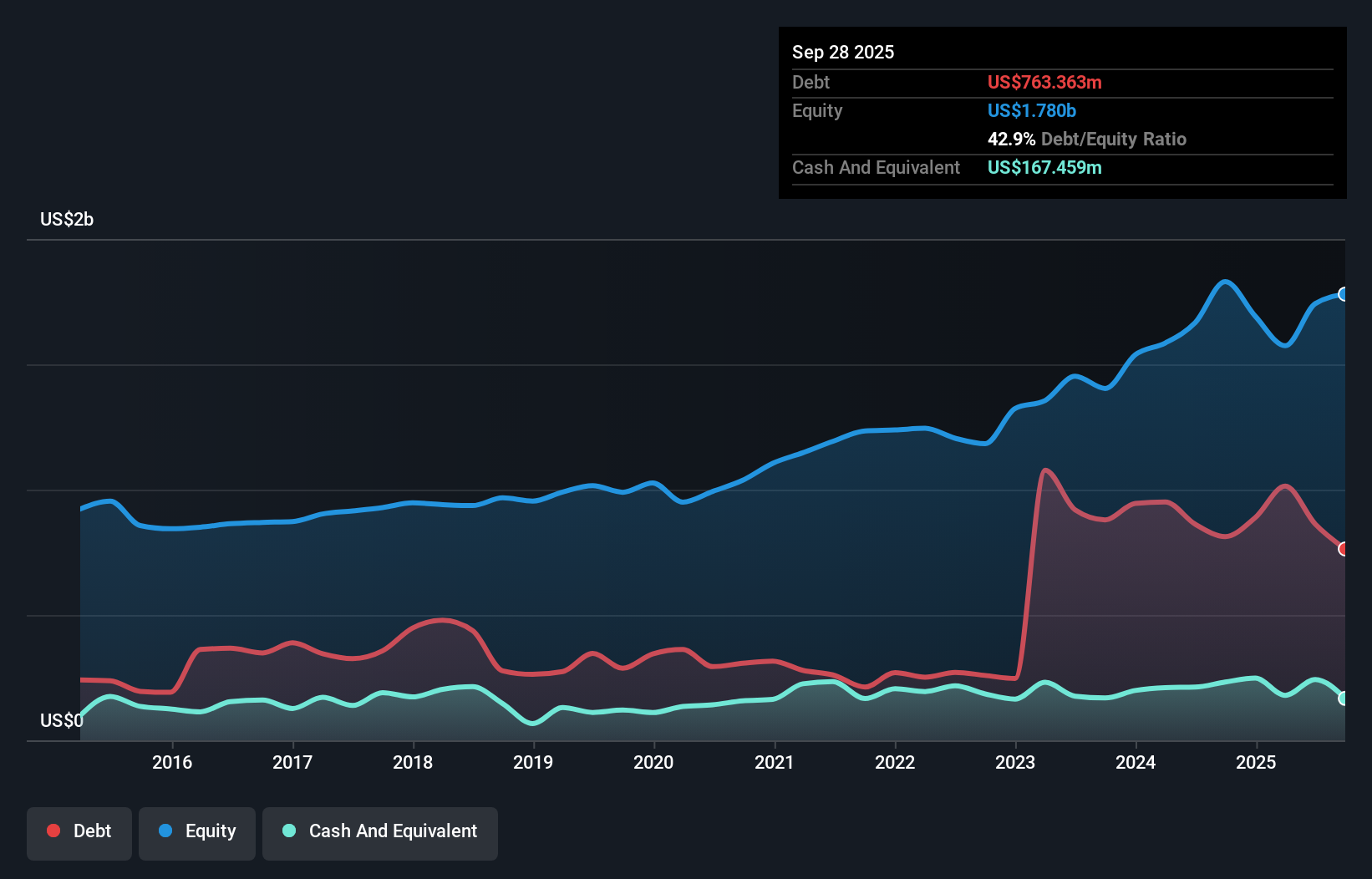Click the 2021 x-axis label
The width and height of the screenshot is (1372, 879).
pyautogui.click(x=775, y=762)
